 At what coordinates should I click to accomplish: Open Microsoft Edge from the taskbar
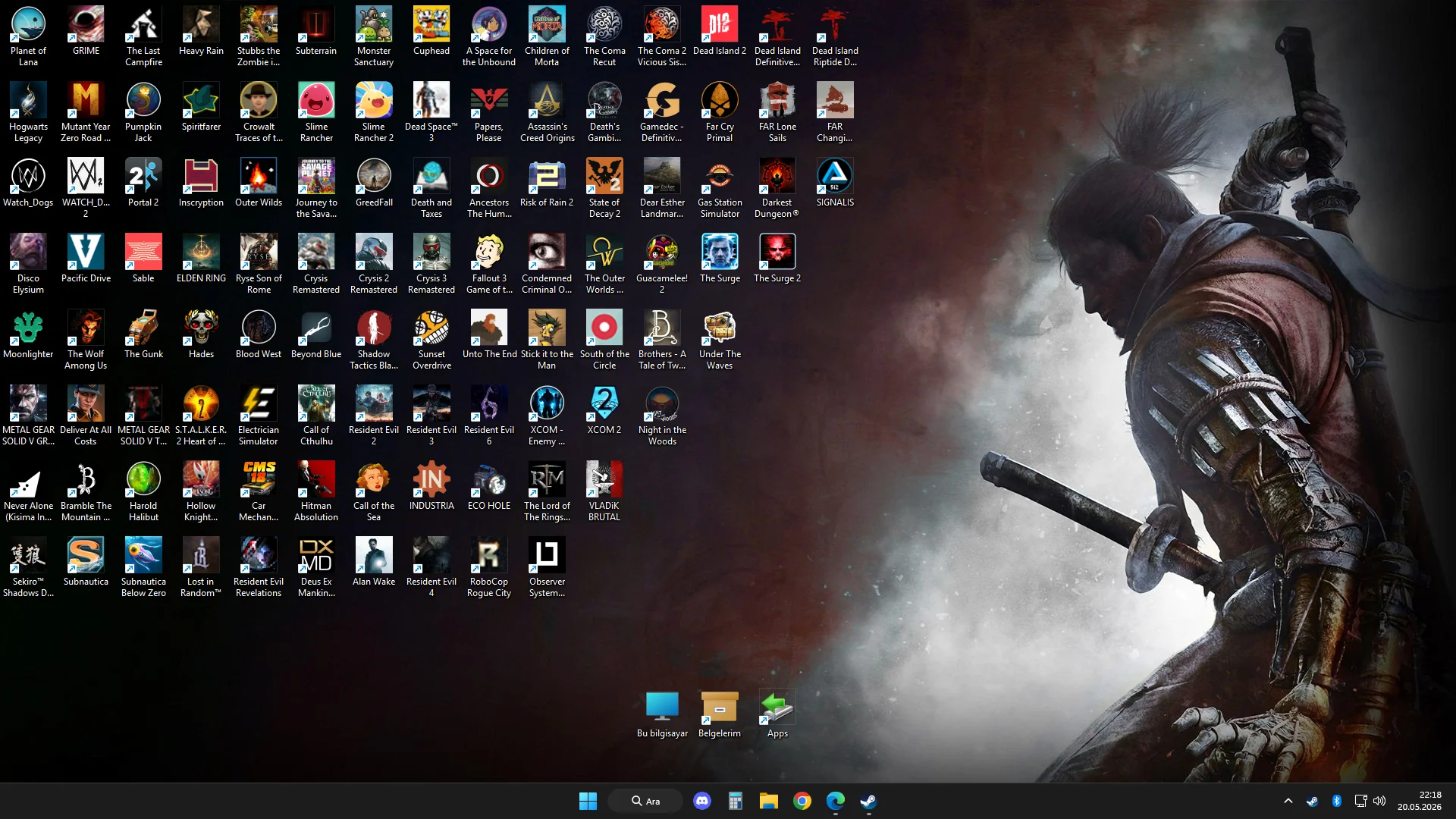pyautogui.click(x=836, y=801)
